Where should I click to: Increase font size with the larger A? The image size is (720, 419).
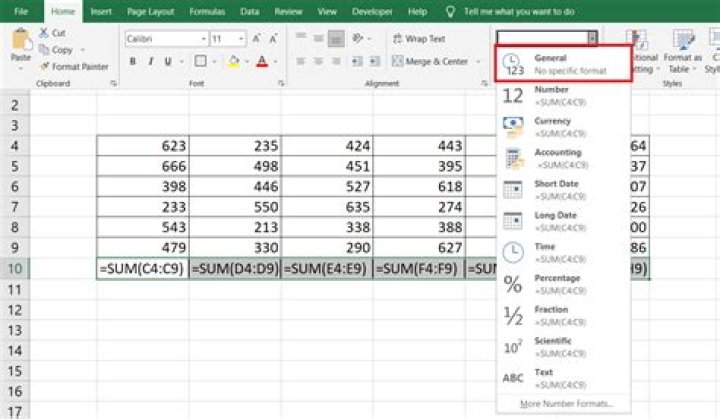(257, 39)
